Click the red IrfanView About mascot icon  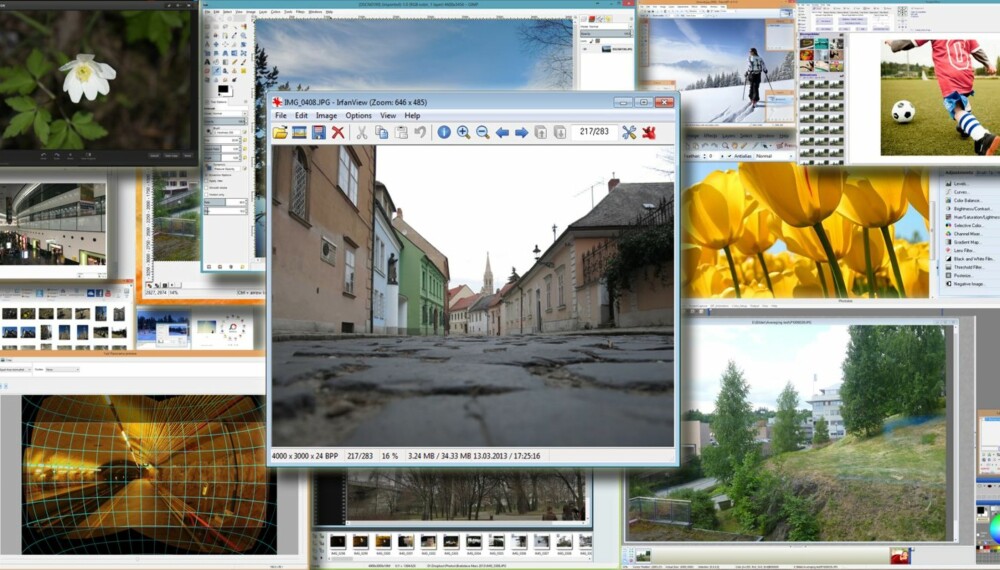649,133
